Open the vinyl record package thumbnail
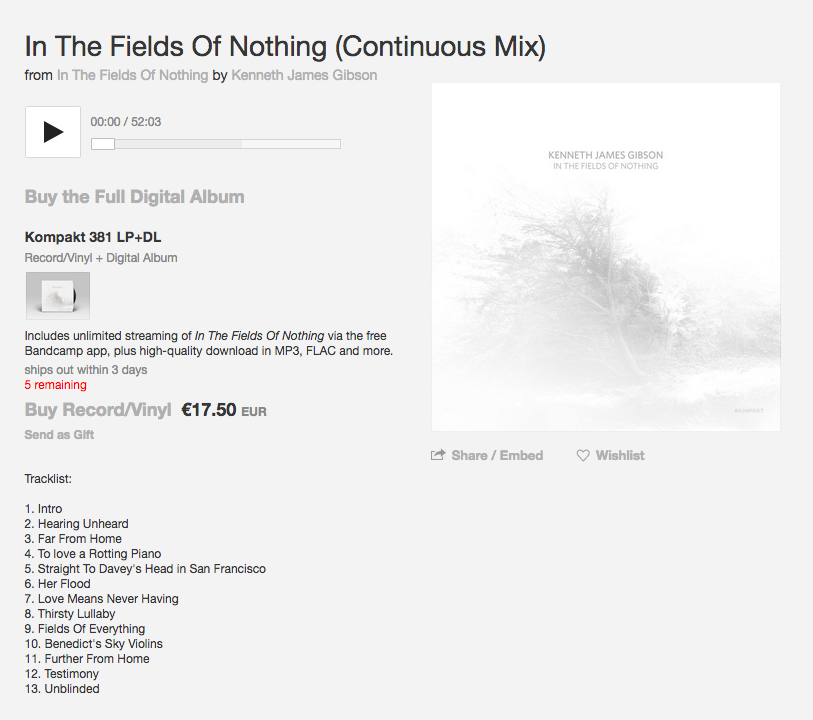Screen dimensions: 813x720 (x=58, y=295)
